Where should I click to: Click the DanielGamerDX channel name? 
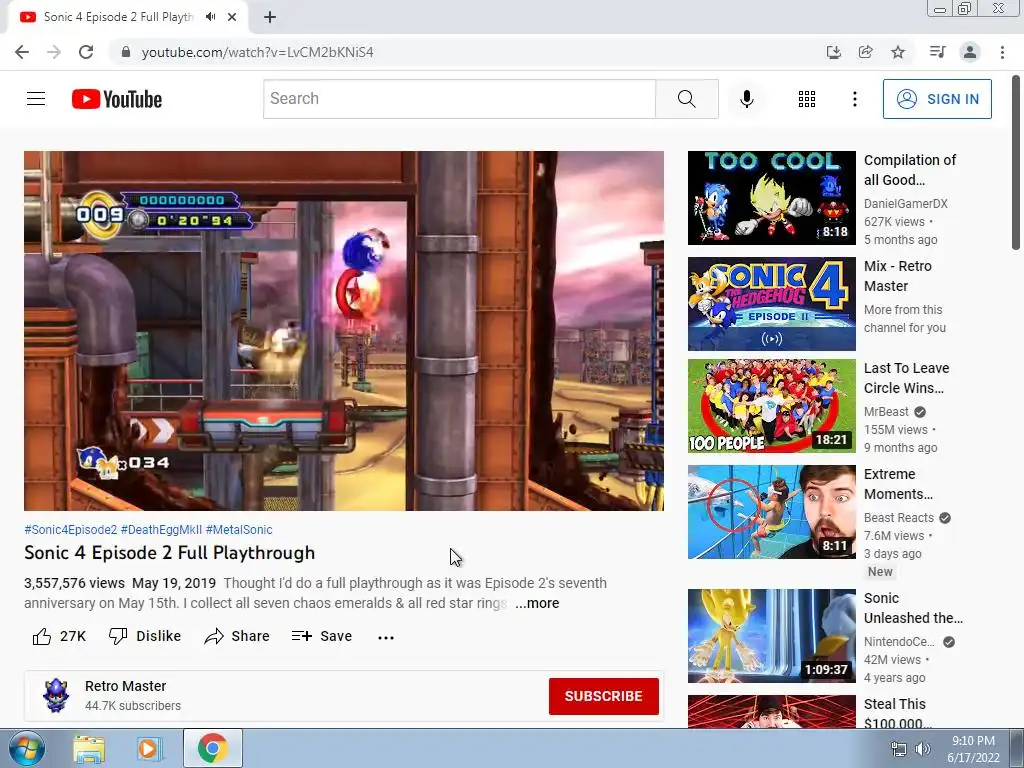pyautogui.click(x=905, y=204)
